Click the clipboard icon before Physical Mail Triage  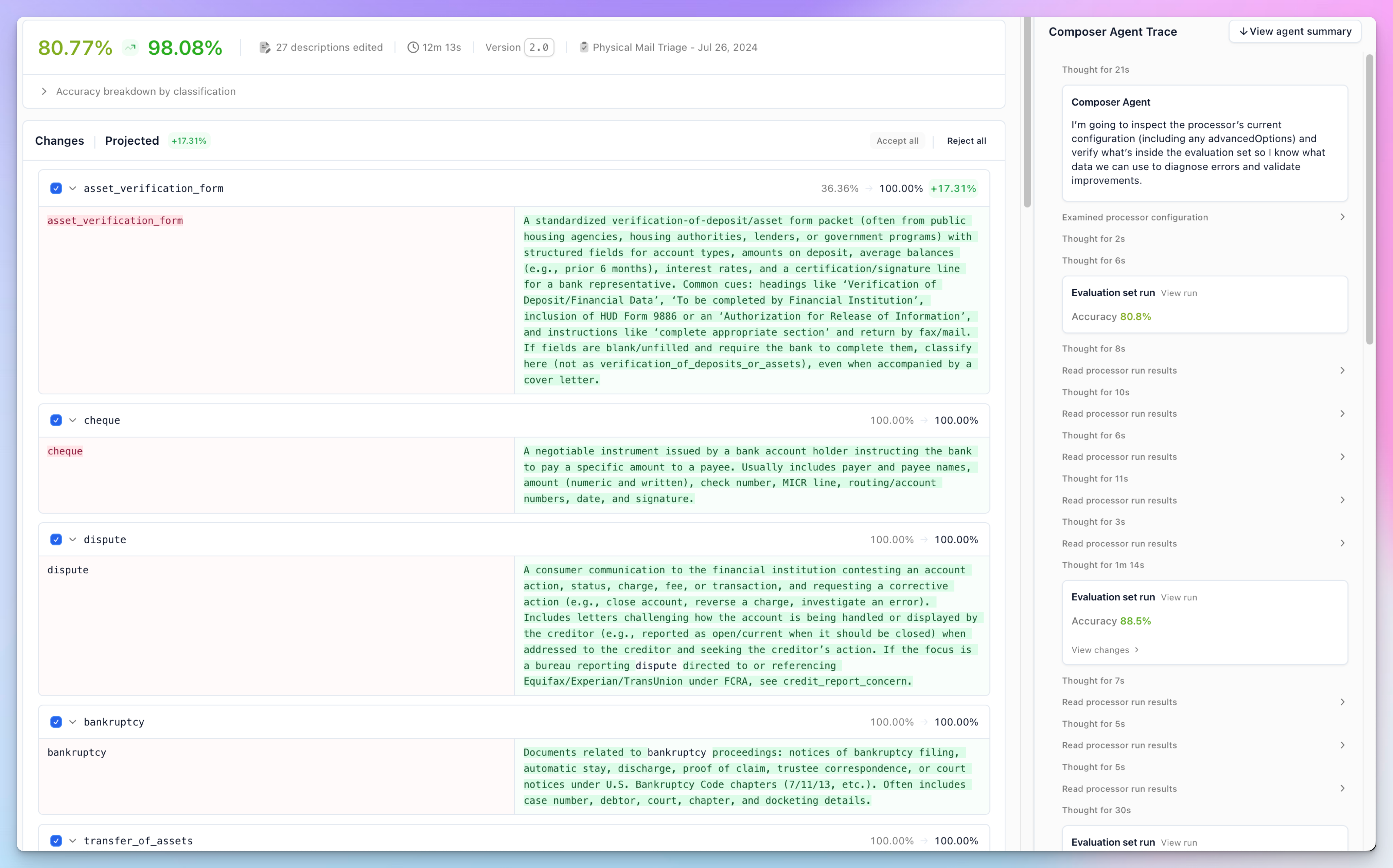click(584, 47)
